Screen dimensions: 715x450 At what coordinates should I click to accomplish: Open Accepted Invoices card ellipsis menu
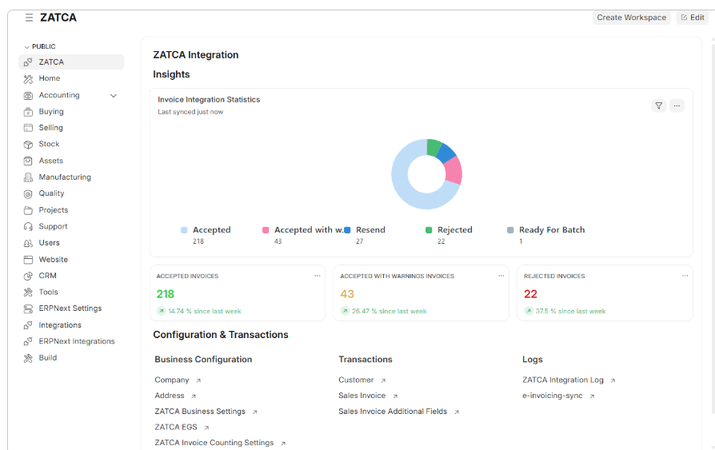pos(317,275)
